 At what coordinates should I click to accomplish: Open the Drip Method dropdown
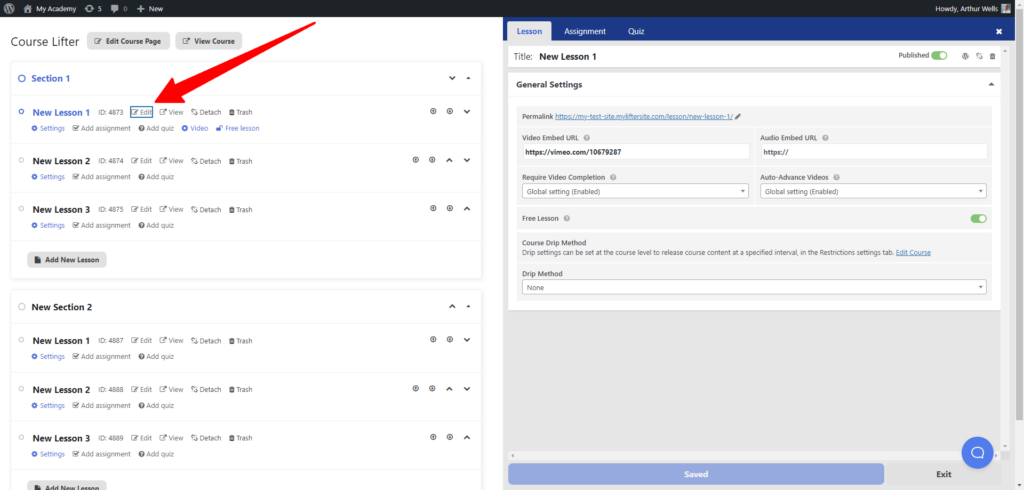[754, 287]
